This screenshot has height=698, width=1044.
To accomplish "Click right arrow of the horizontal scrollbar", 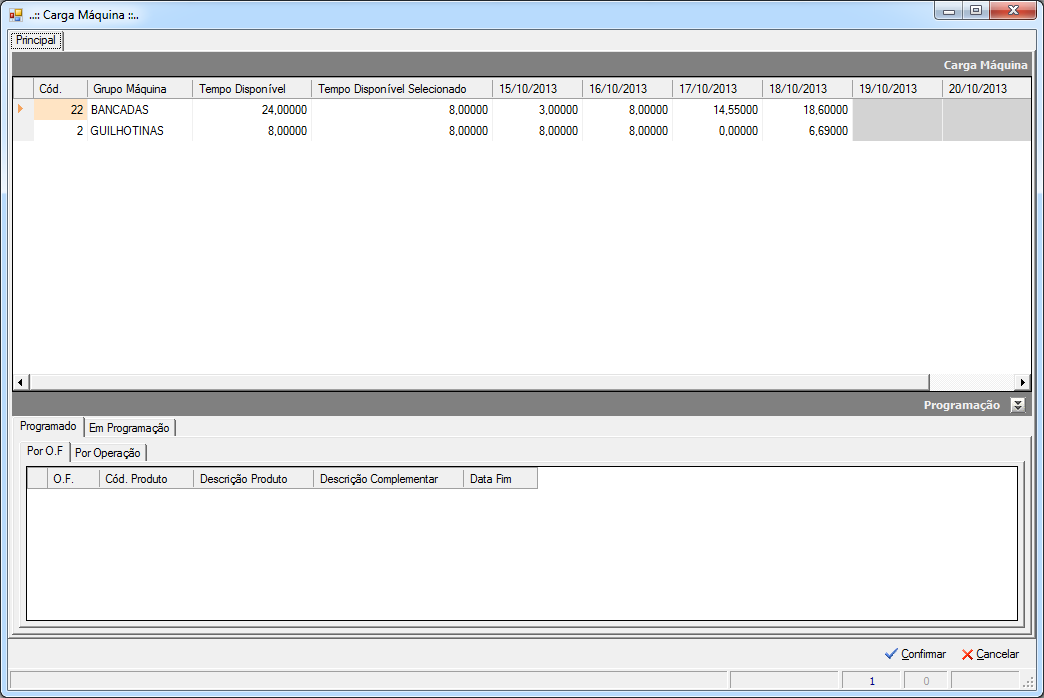I will tap(1023, 382).
